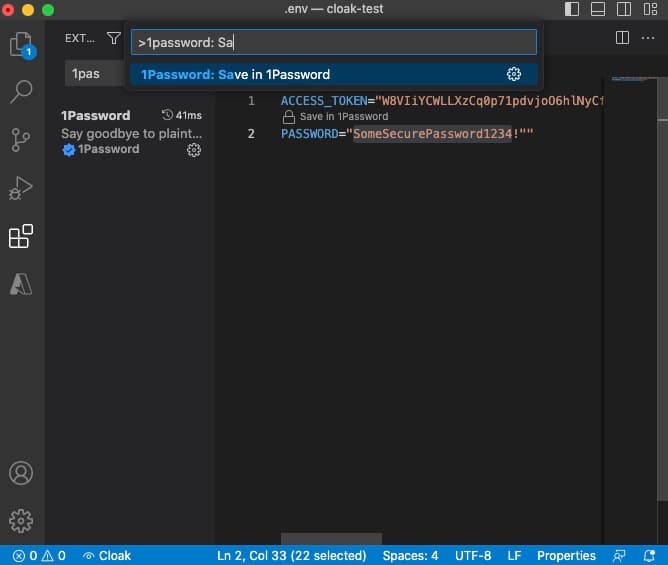Open the Explorer view in activity bar
Viewport: 668px width, 565px height.
(x=21, y=44)
